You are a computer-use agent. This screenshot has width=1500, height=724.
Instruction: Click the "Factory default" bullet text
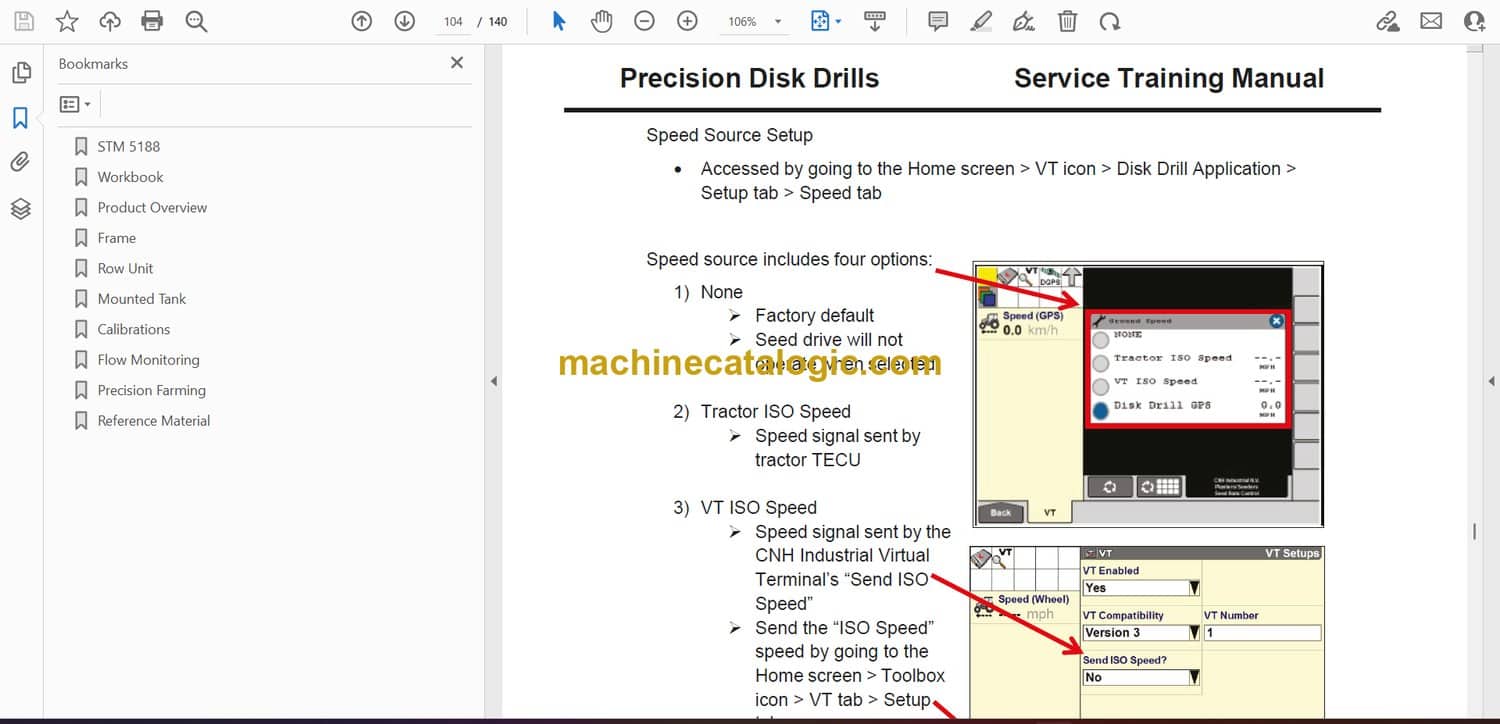coord(814,315)
